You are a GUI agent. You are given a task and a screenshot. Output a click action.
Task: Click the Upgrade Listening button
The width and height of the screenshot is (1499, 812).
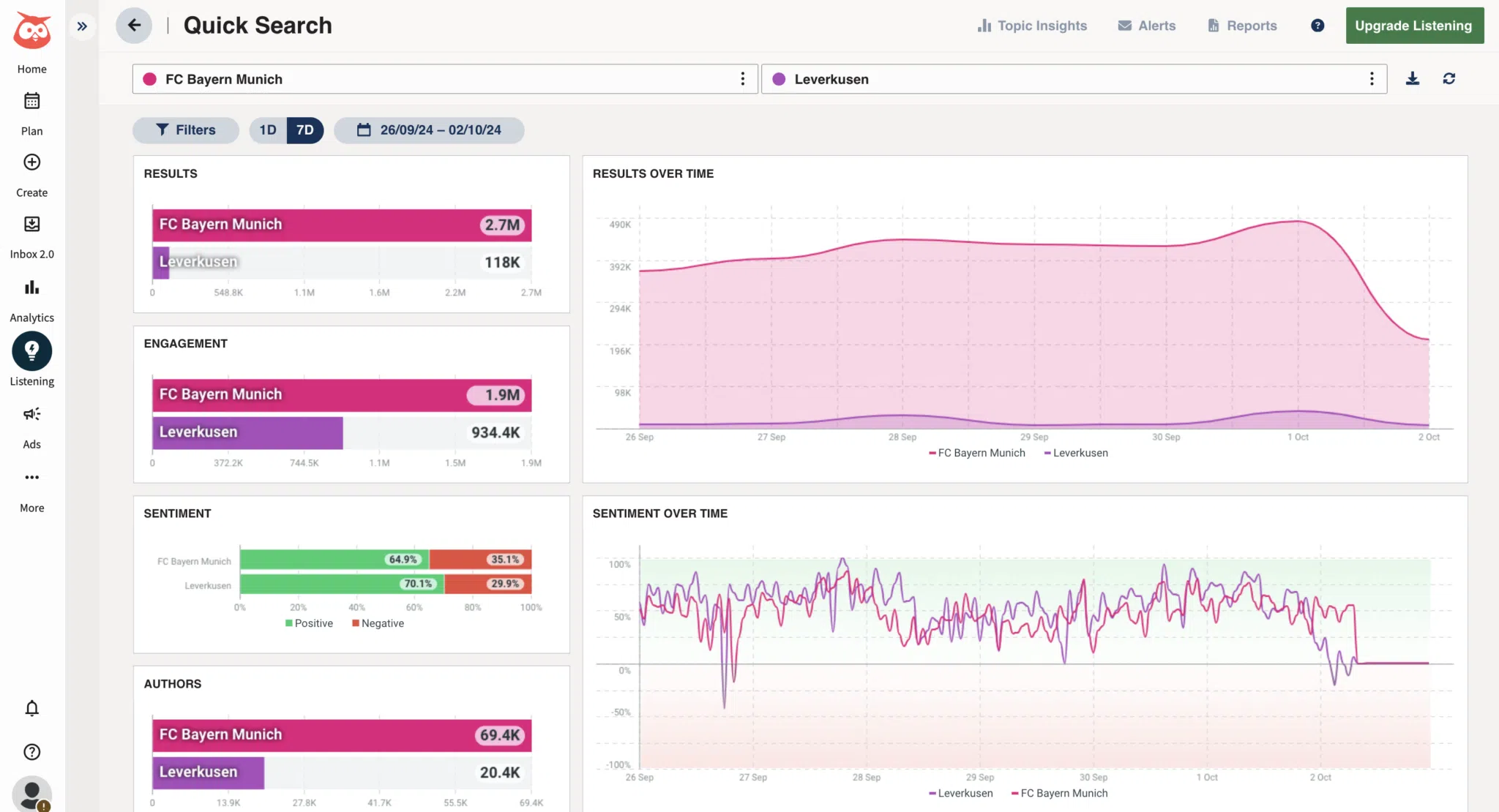point(1414,25)
